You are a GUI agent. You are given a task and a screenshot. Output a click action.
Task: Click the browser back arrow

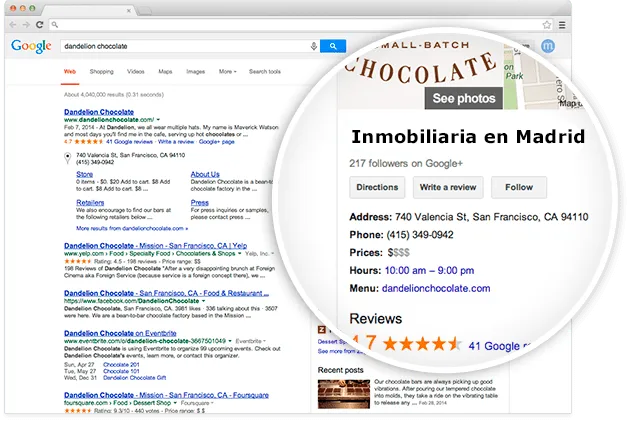pos(13,25)
